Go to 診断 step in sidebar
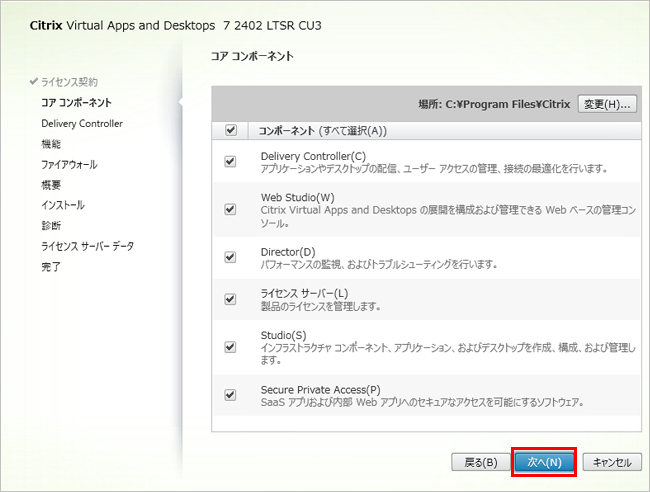Viewport: 650px width, 492px height. click(x=51, y=226)
